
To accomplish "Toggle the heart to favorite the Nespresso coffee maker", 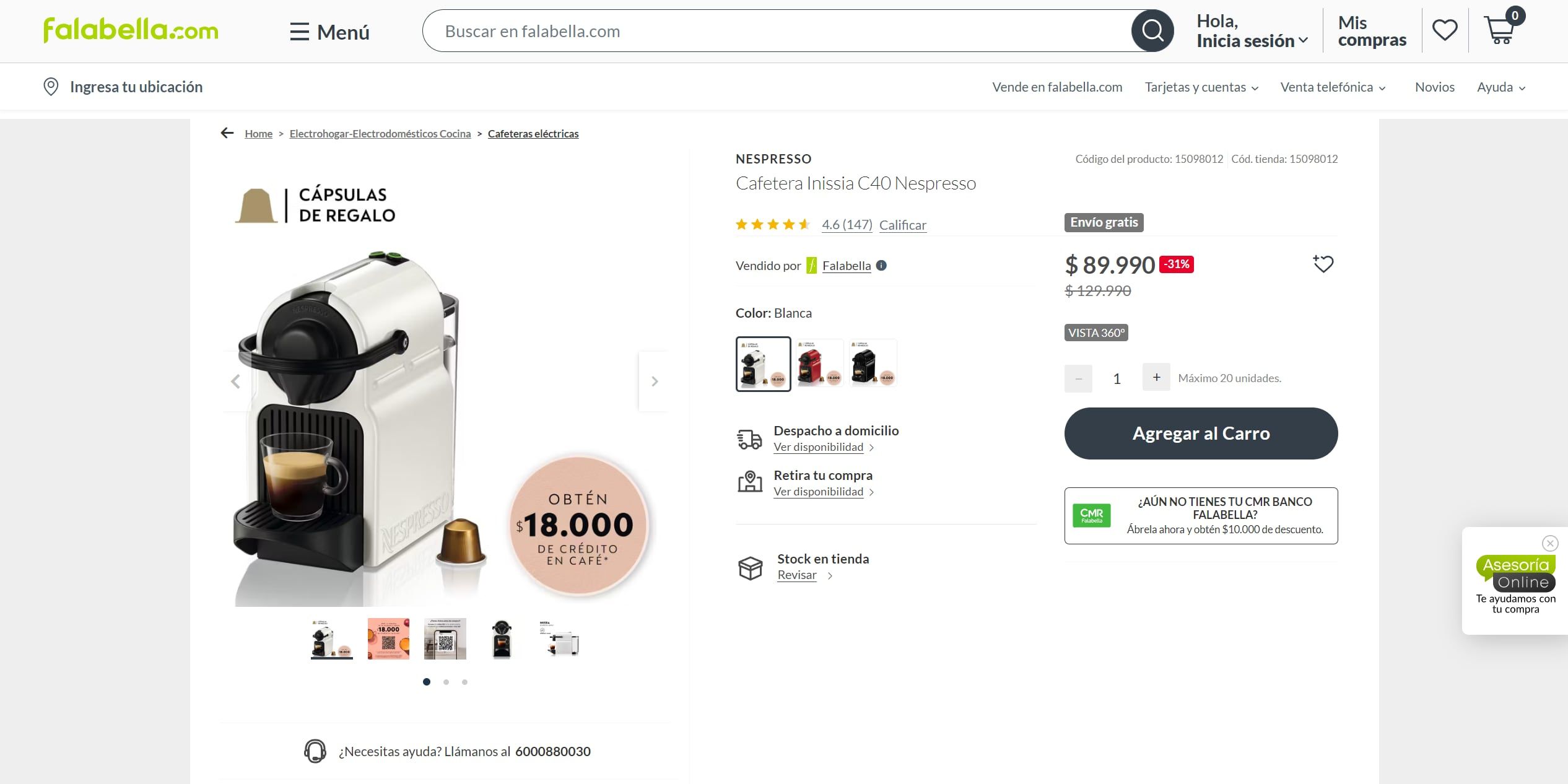I will click(x=1323, y=263).
